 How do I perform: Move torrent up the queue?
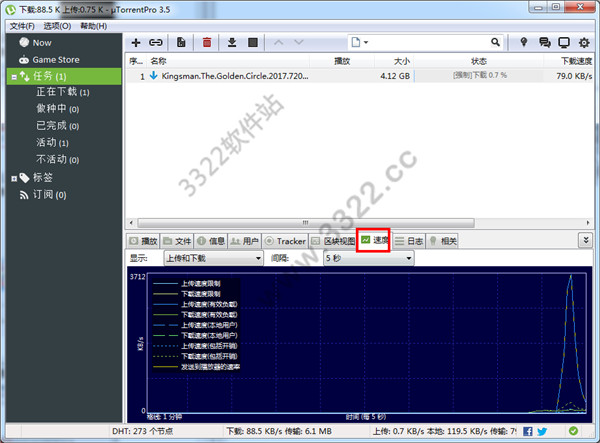pyautogui.click(x=279, y=42)
